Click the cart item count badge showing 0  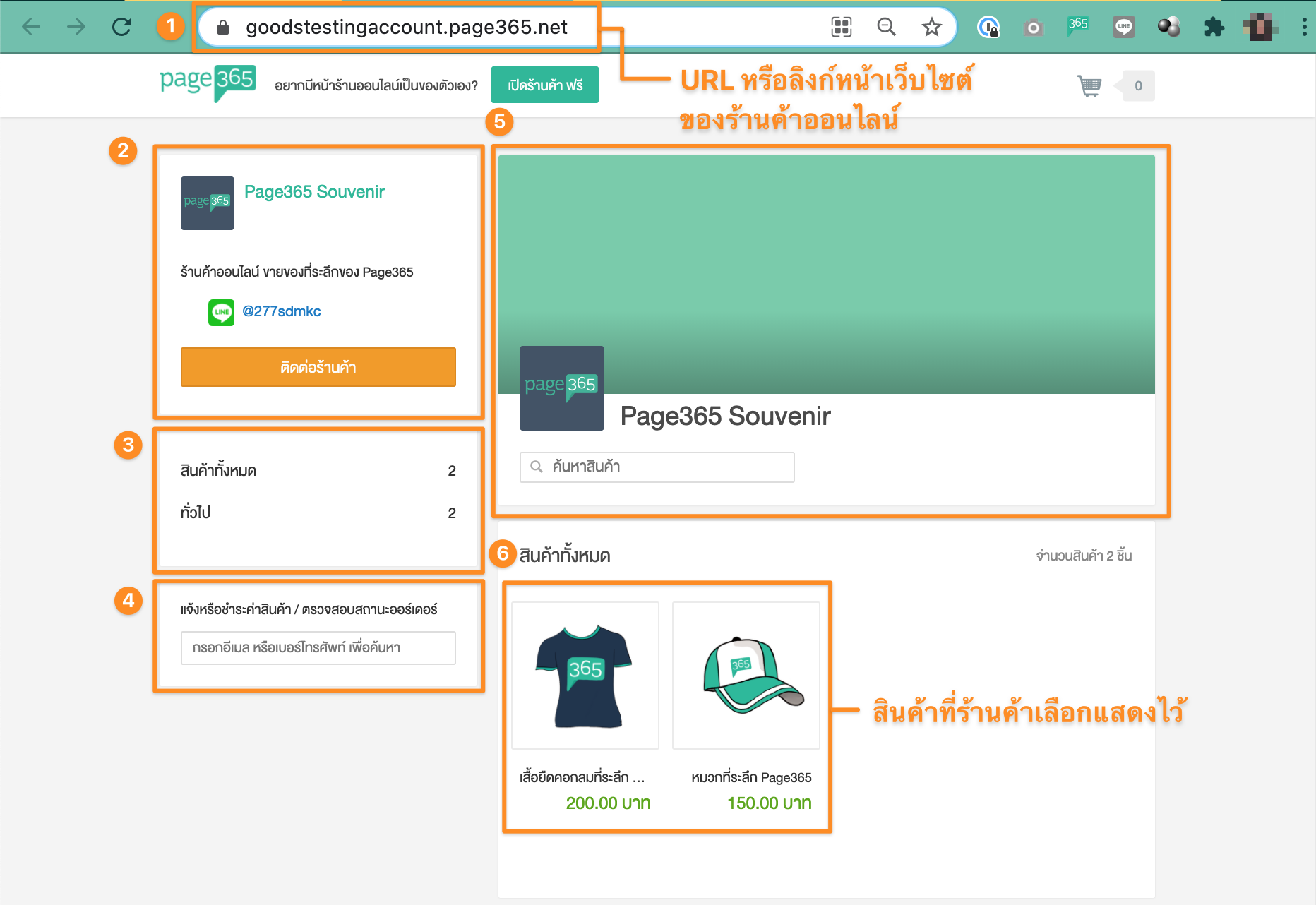click(x=1137, y=86)
